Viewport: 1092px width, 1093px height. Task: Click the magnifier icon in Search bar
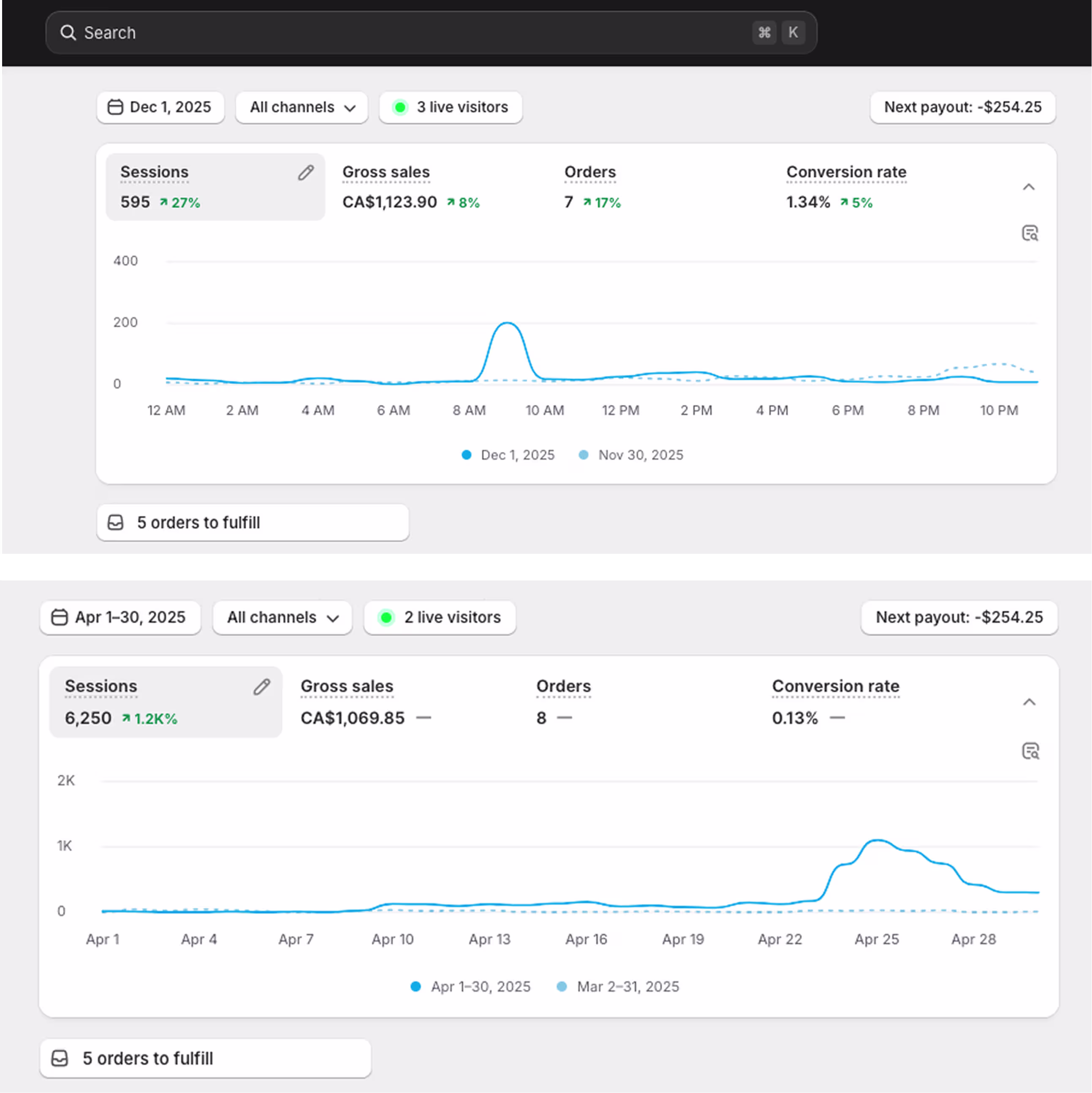[x=68, y=33]
